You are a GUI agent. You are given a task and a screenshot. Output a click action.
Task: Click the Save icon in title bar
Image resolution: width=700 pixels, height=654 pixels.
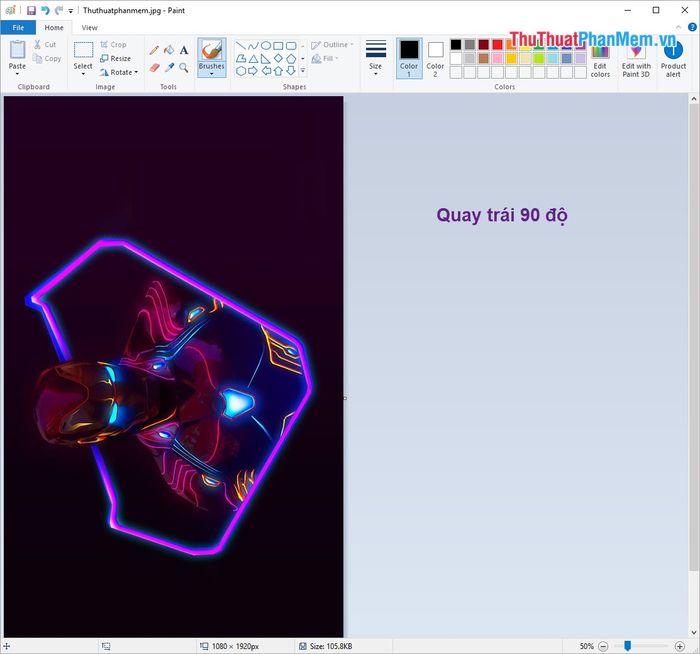coord(31,10)
